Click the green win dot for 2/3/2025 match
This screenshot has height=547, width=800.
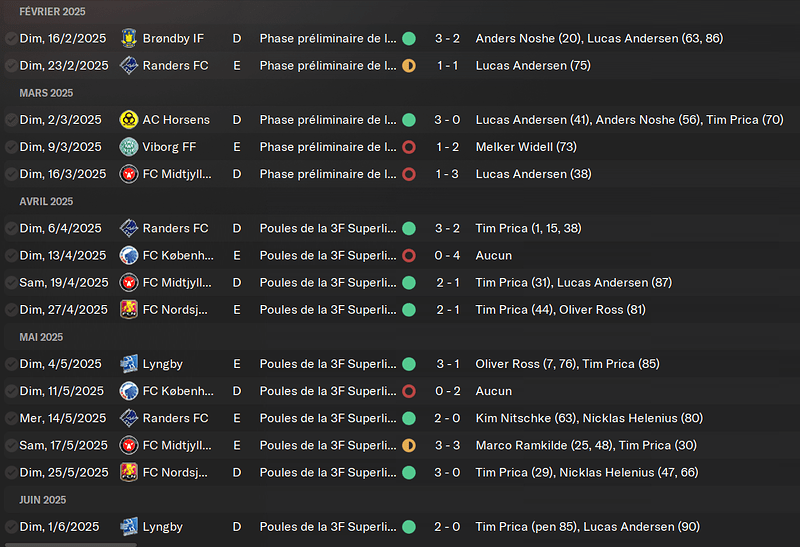point(408,120)
